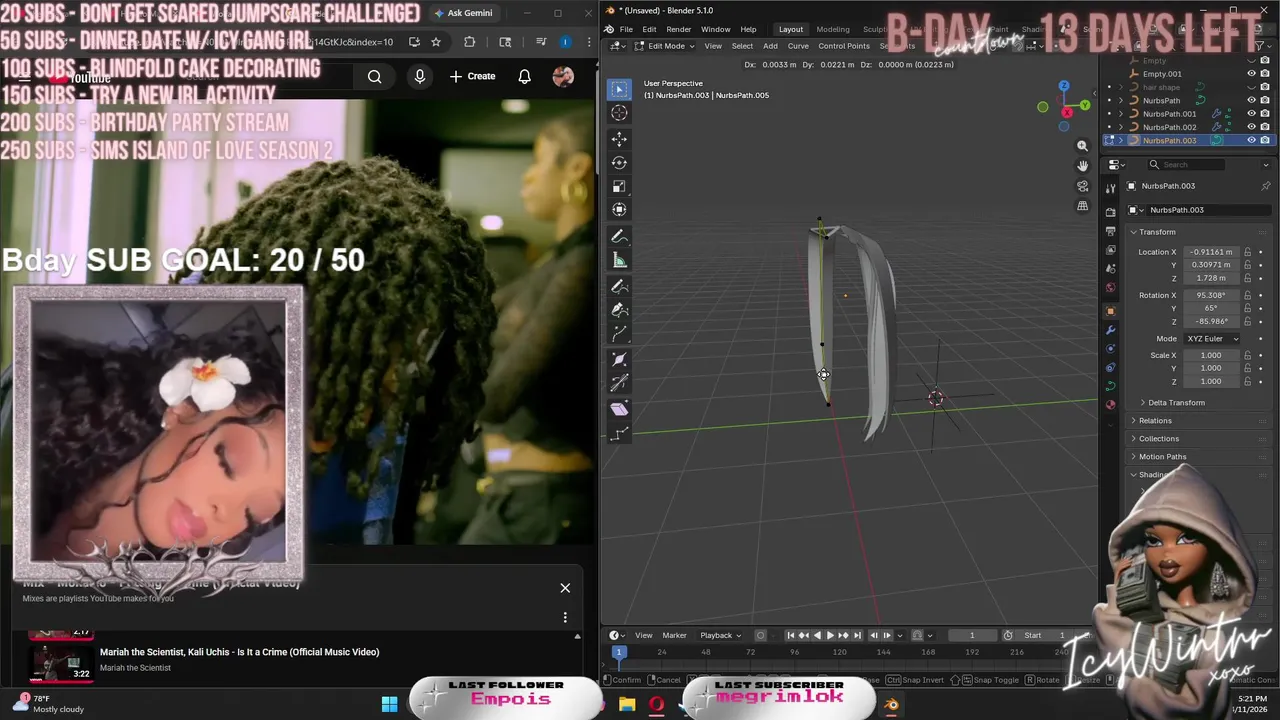Select the Radius tool in the toolbar
This screenshot has height=720, width=1280.
click(619, 360)
